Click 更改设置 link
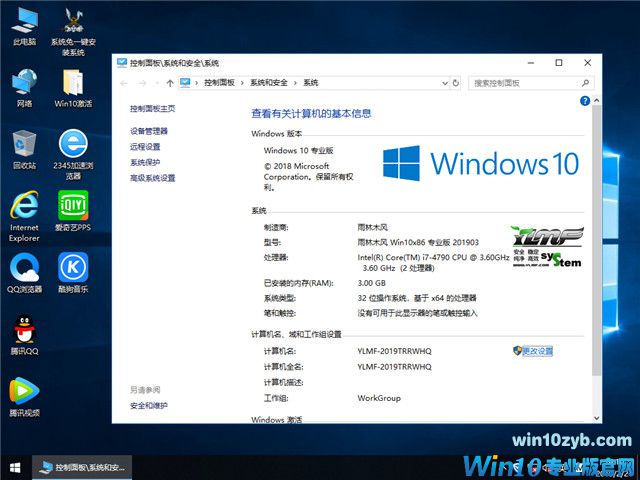640x480 pixels. tap(537, 351)
